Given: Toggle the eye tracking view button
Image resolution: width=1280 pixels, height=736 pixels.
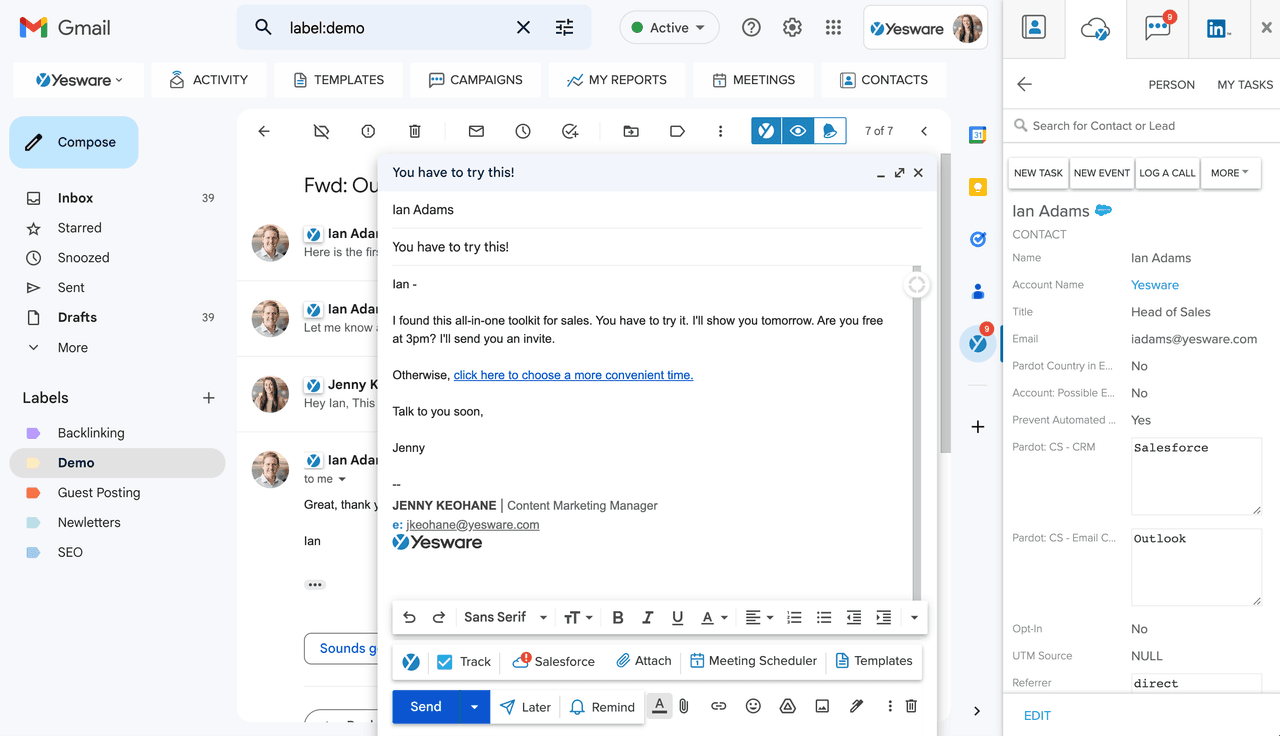Looking at the screenshot, I should [x=797, y=131].
